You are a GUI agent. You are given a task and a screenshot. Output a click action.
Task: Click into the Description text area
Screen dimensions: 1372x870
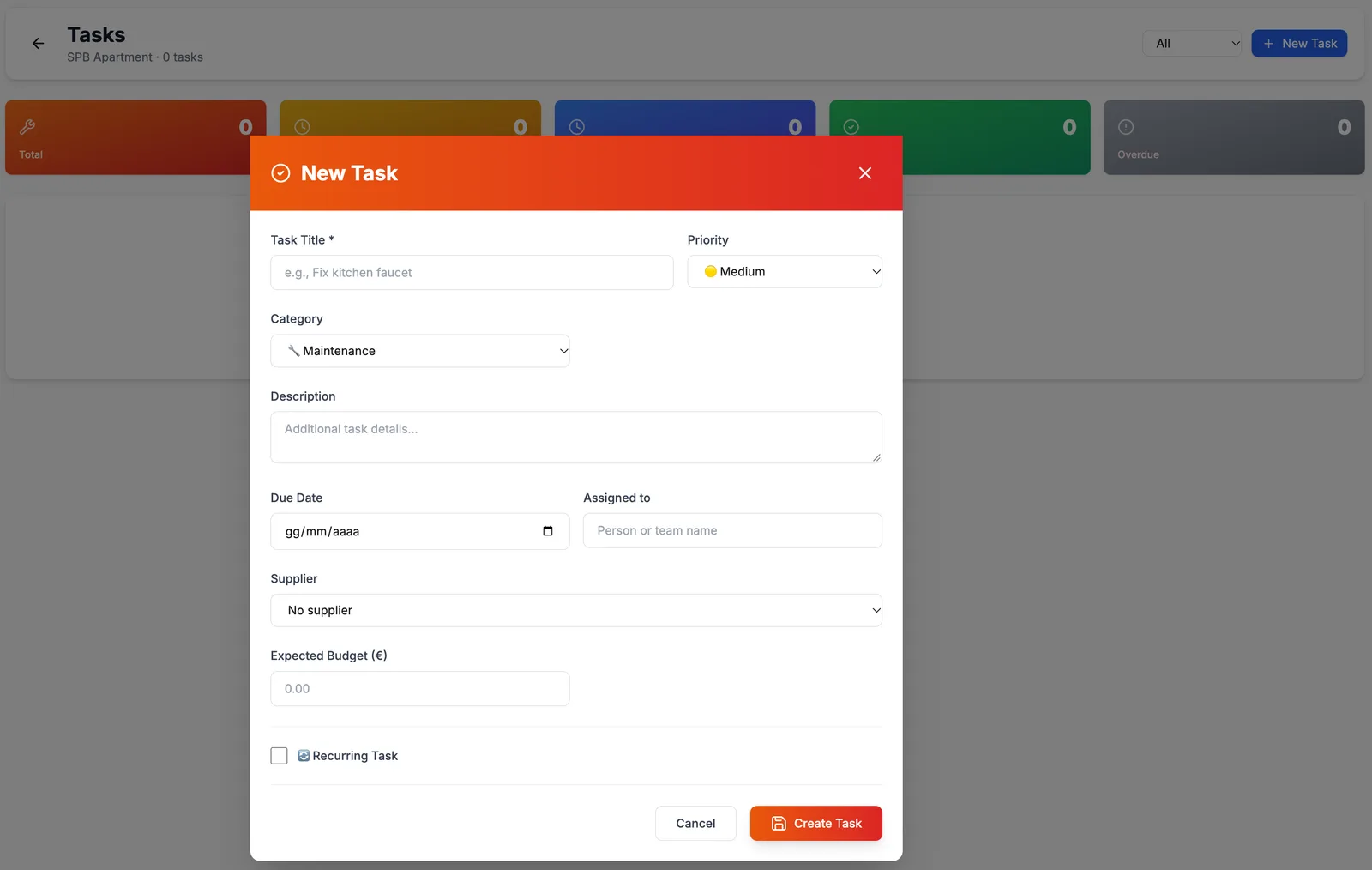pos(576,438)
